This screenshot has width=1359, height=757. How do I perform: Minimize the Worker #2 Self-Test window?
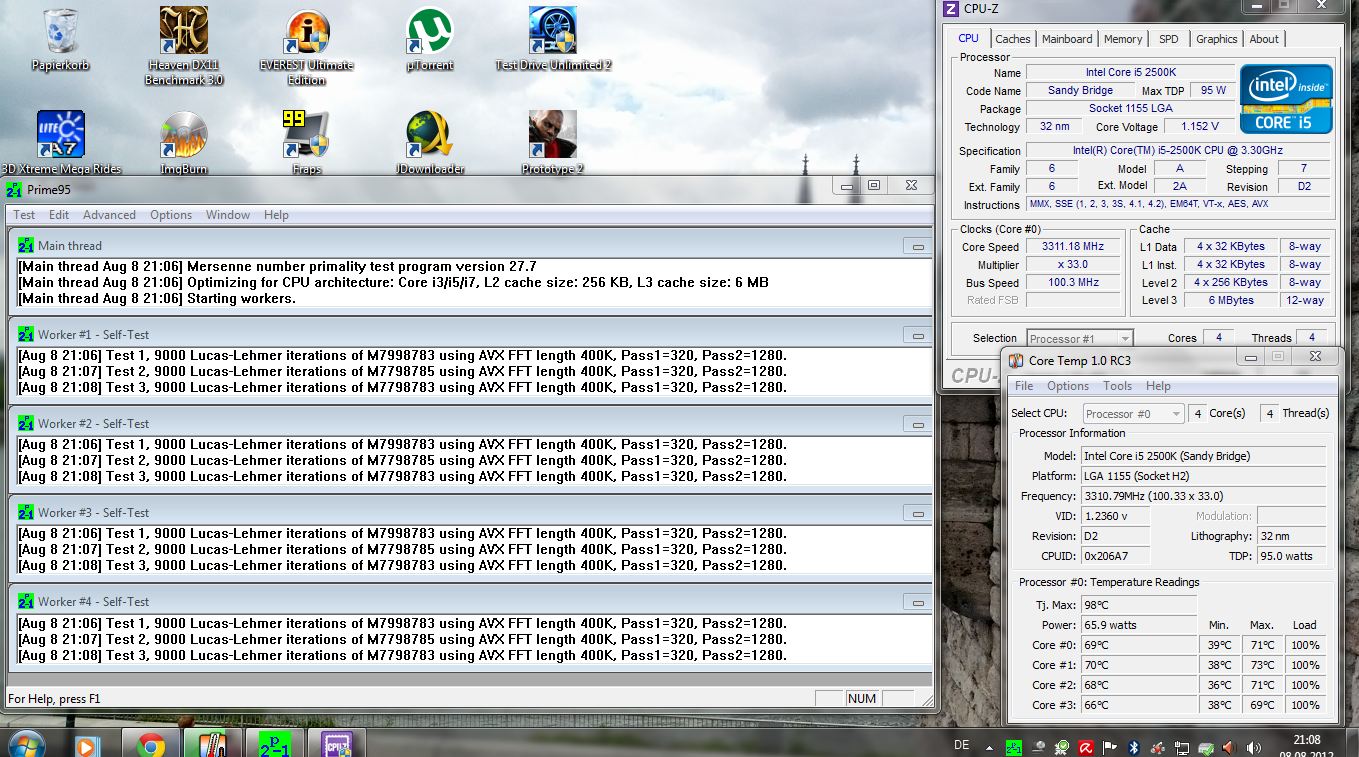[916, 423]
